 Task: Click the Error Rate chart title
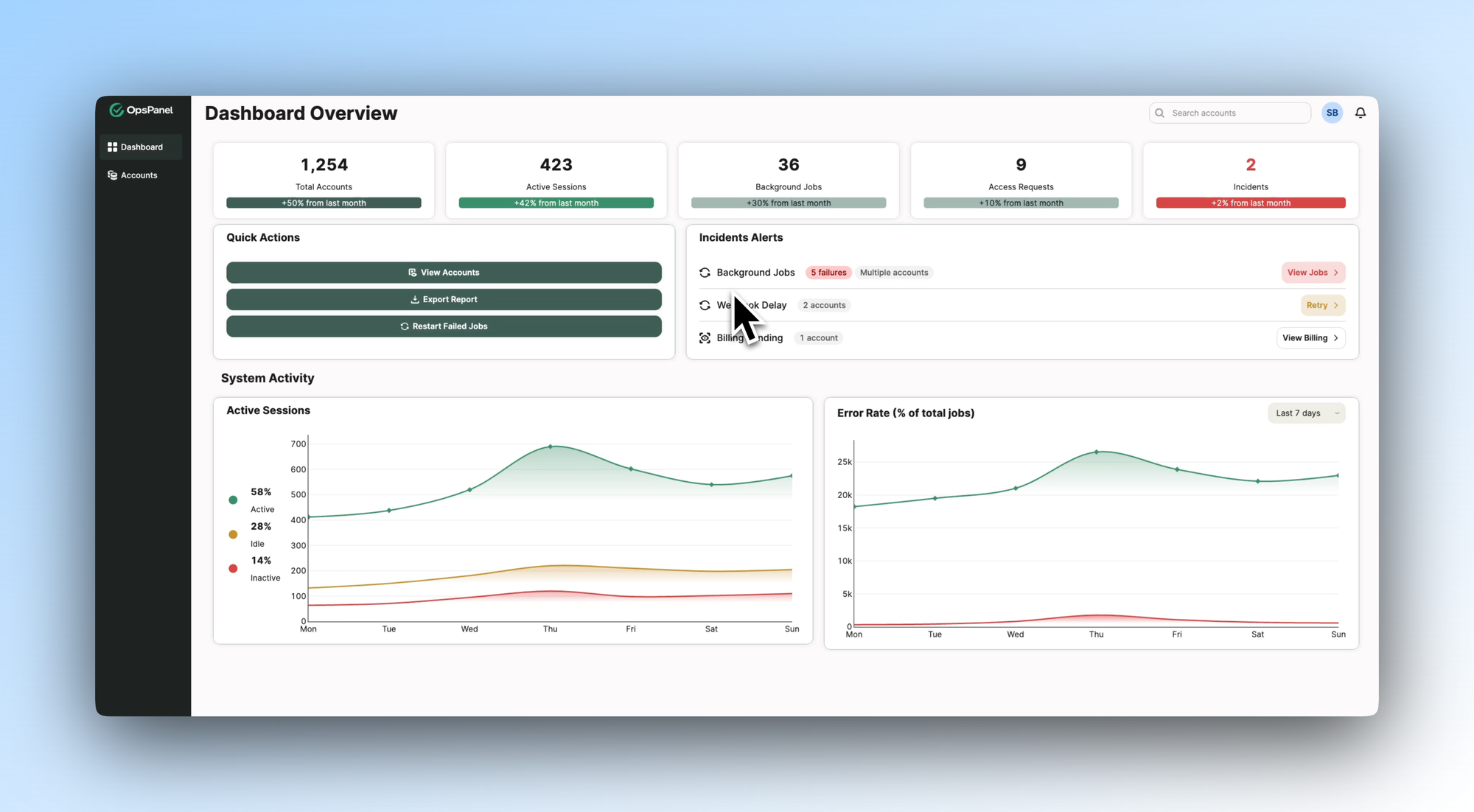click(906, 413)
